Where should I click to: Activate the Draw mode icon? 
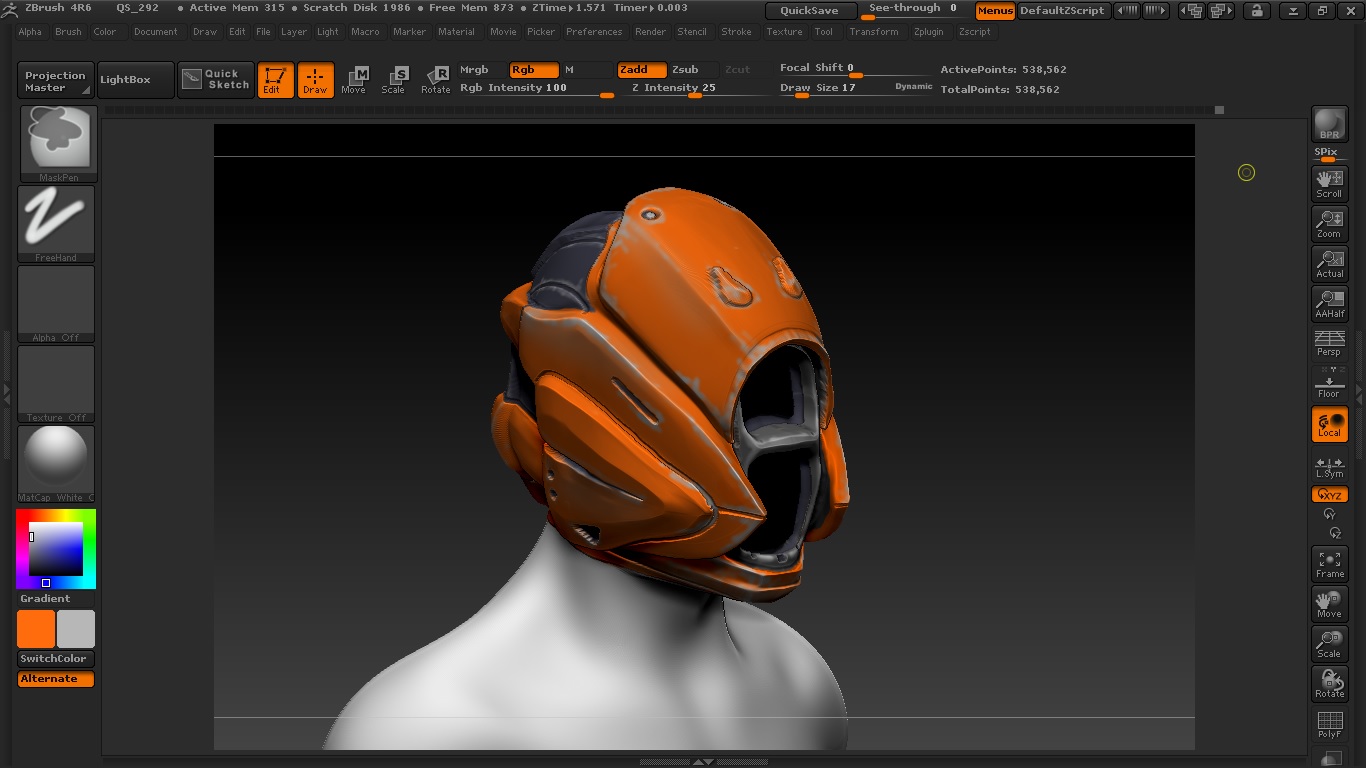pos(315,80)
